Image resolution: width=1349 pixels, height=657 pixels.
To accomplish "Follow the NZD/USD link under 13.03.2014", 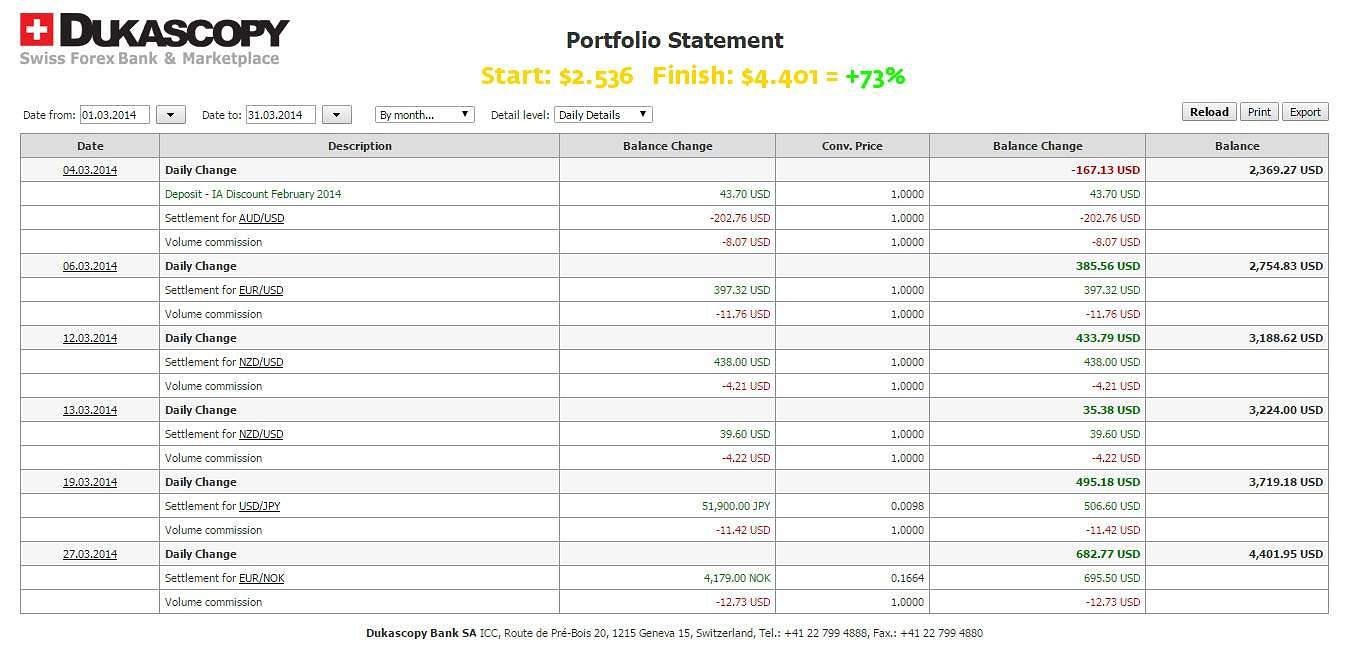I will click(261, 434).
